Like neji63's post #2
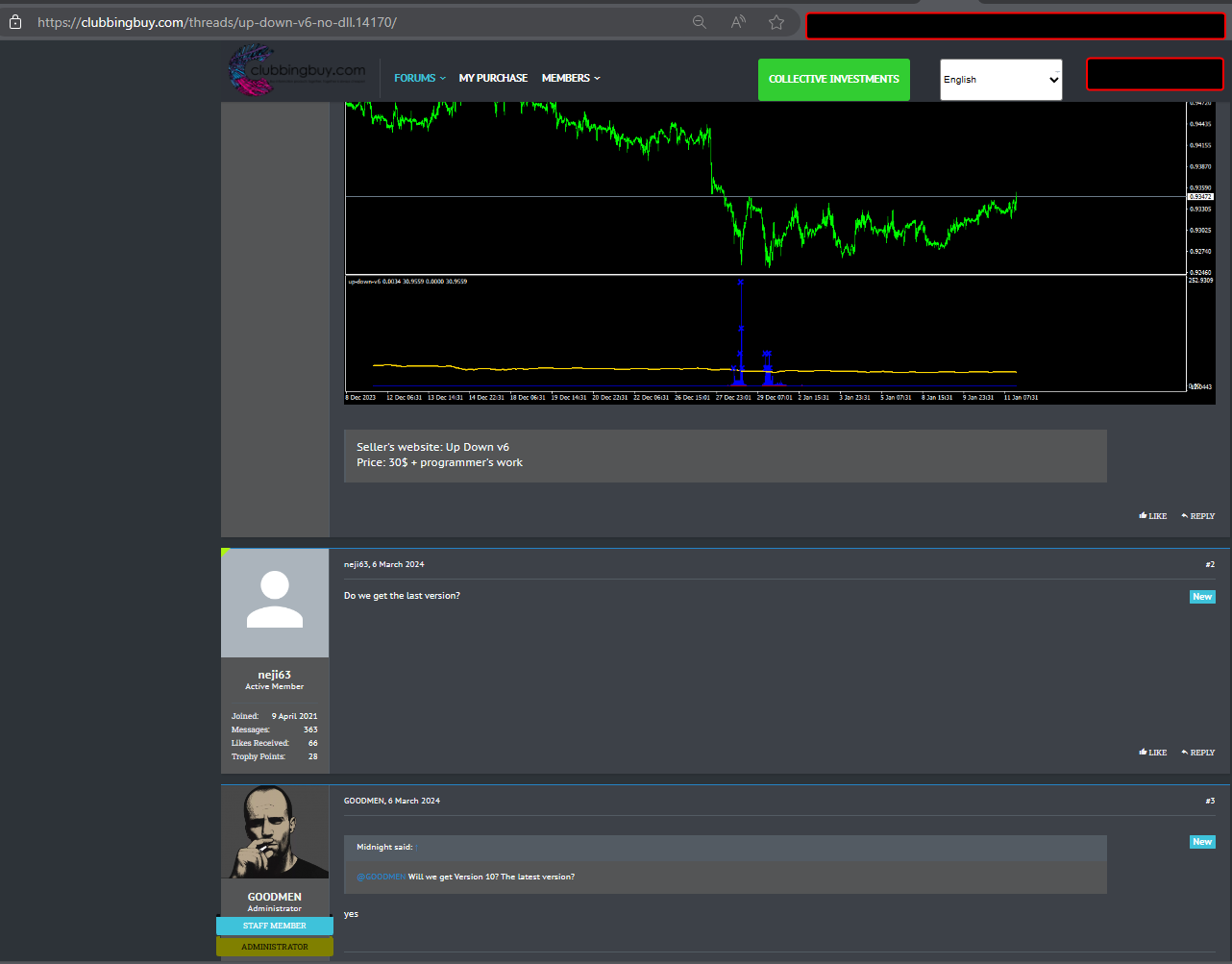Screen dimensions: 1232x964 [x=1152, y=753]
